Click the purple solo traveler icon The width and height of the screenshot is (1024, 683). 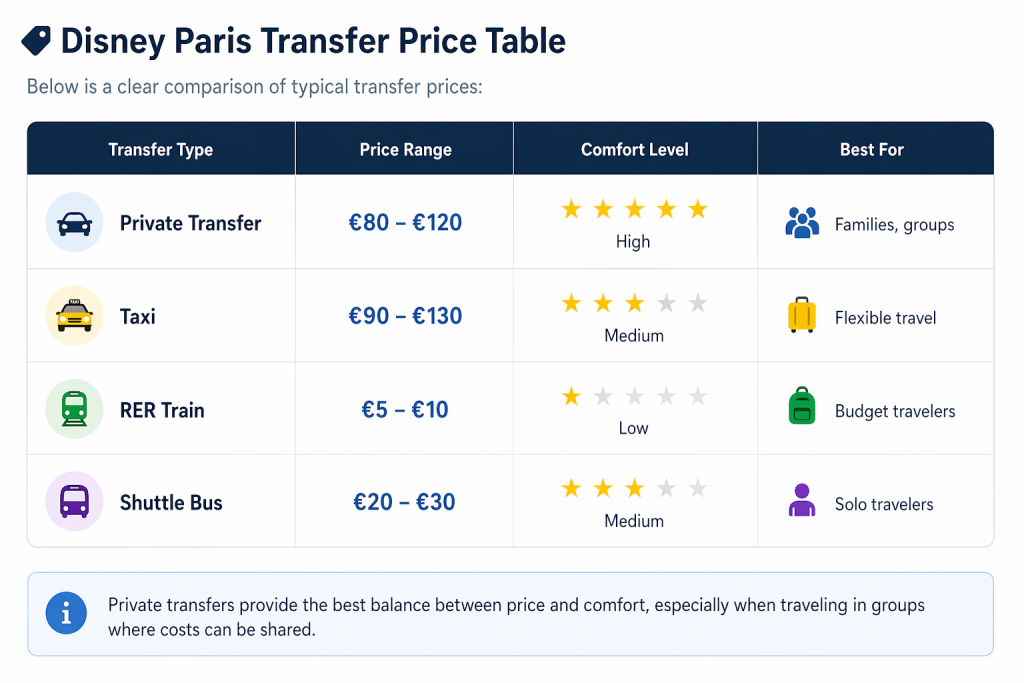coord(802,501)
